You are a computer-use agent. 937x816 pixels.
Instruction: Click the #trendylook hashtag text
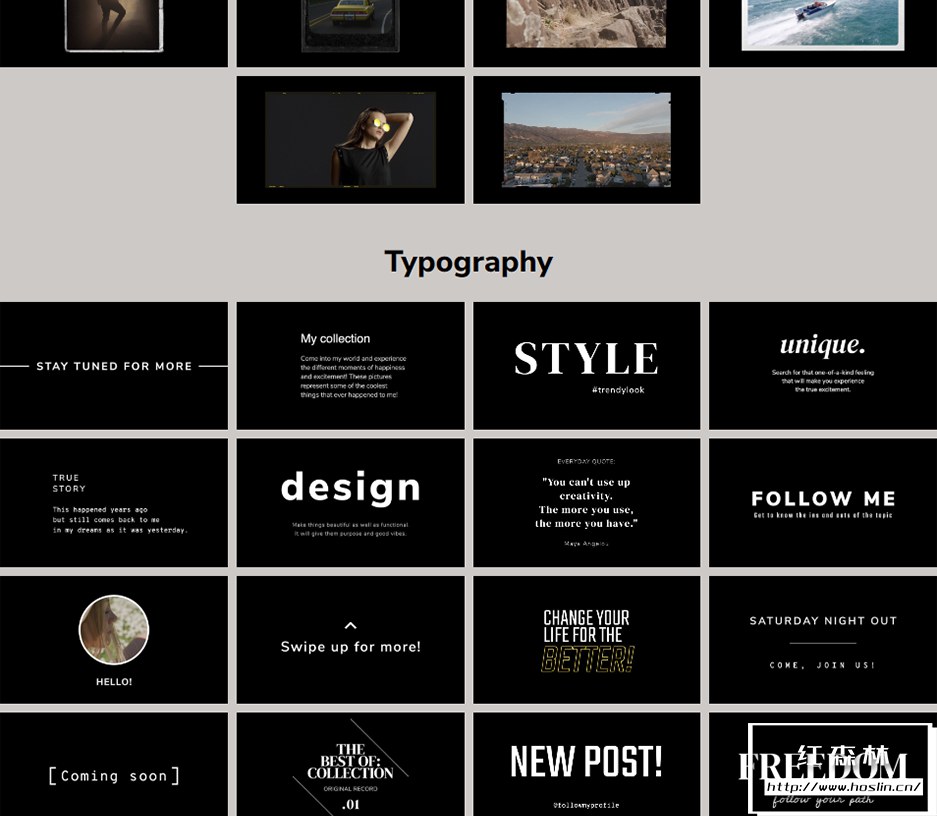618,390
